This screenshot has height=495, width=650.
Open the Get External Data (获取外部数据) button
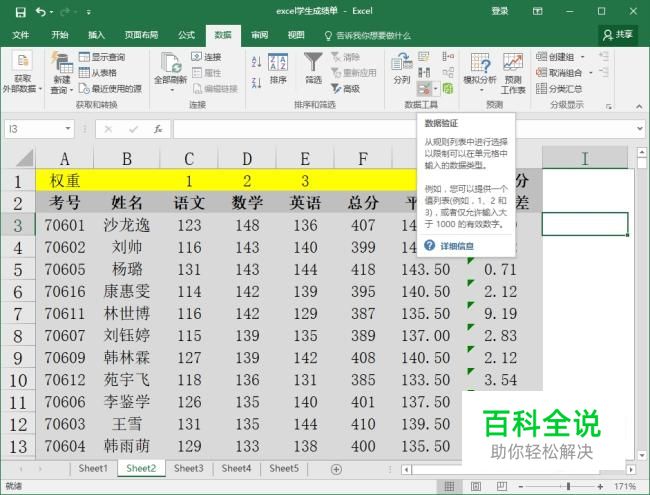pyautogui.click(x=22, y=73)
